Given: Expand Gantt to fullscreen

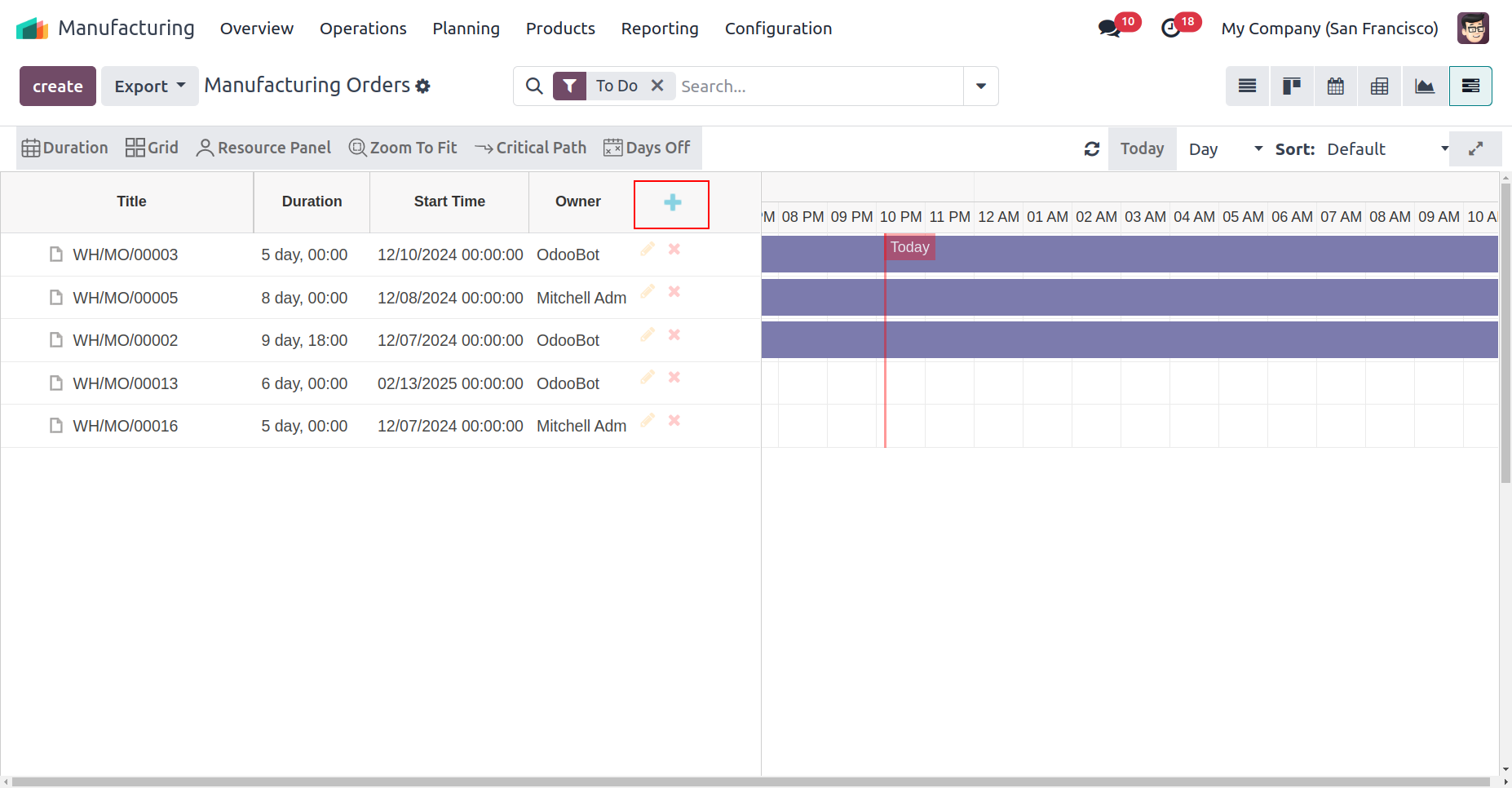Looking at the screenshot, I should 1475,149.
